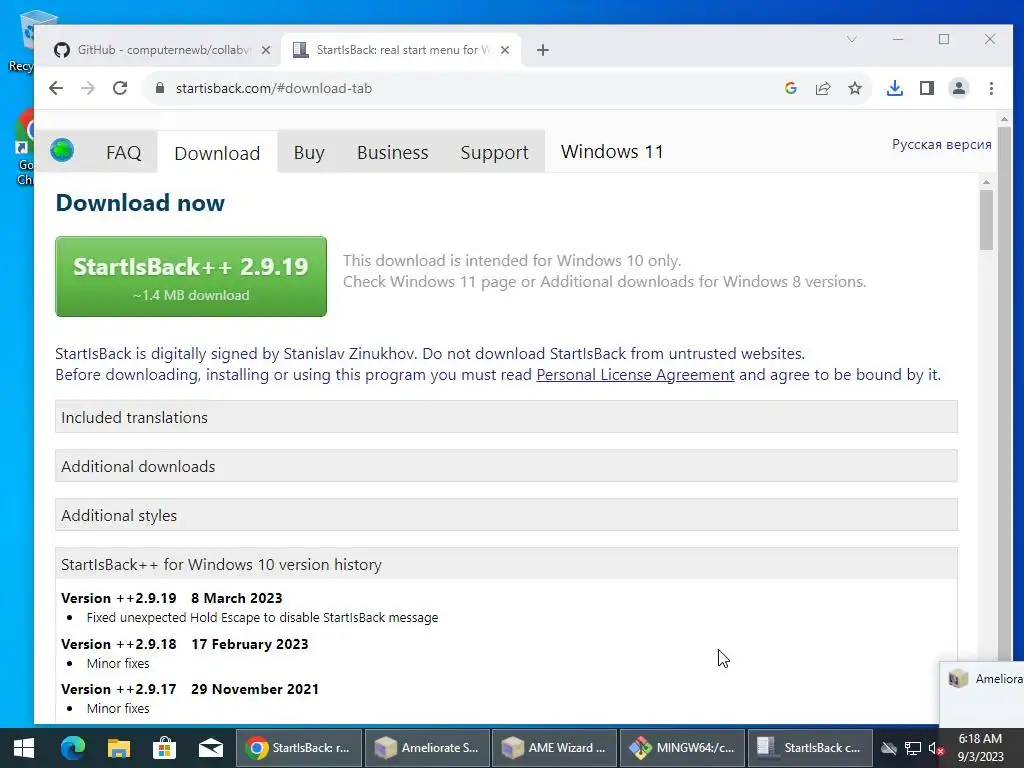Click StartIsBack globe logo

(62, 151)
